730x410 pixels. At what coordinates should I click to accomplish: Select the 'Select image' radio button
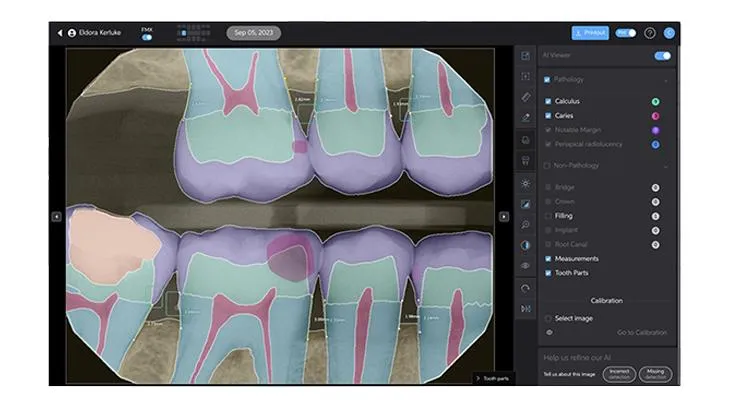coord(548,318)
